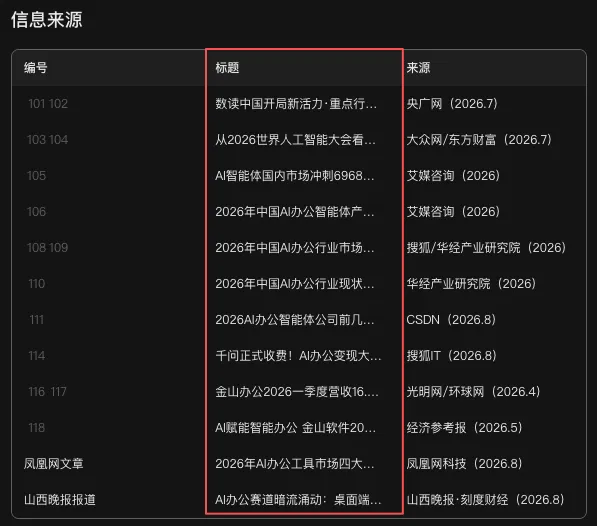Open citation number 111
Image resolution: width=597 pixels, height=526 pixels.
click(37, 320)
